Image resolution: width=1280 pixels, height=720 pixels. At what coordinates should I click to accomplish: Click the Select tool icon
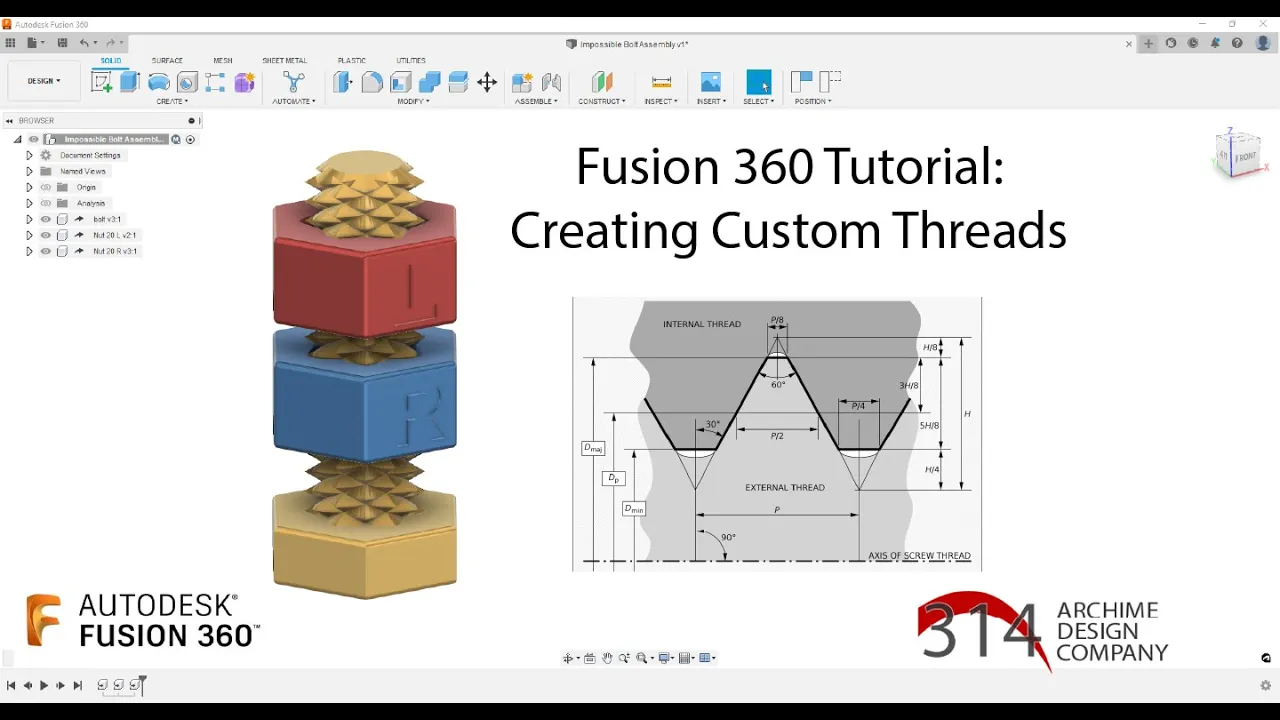click(x=759, y=82)
